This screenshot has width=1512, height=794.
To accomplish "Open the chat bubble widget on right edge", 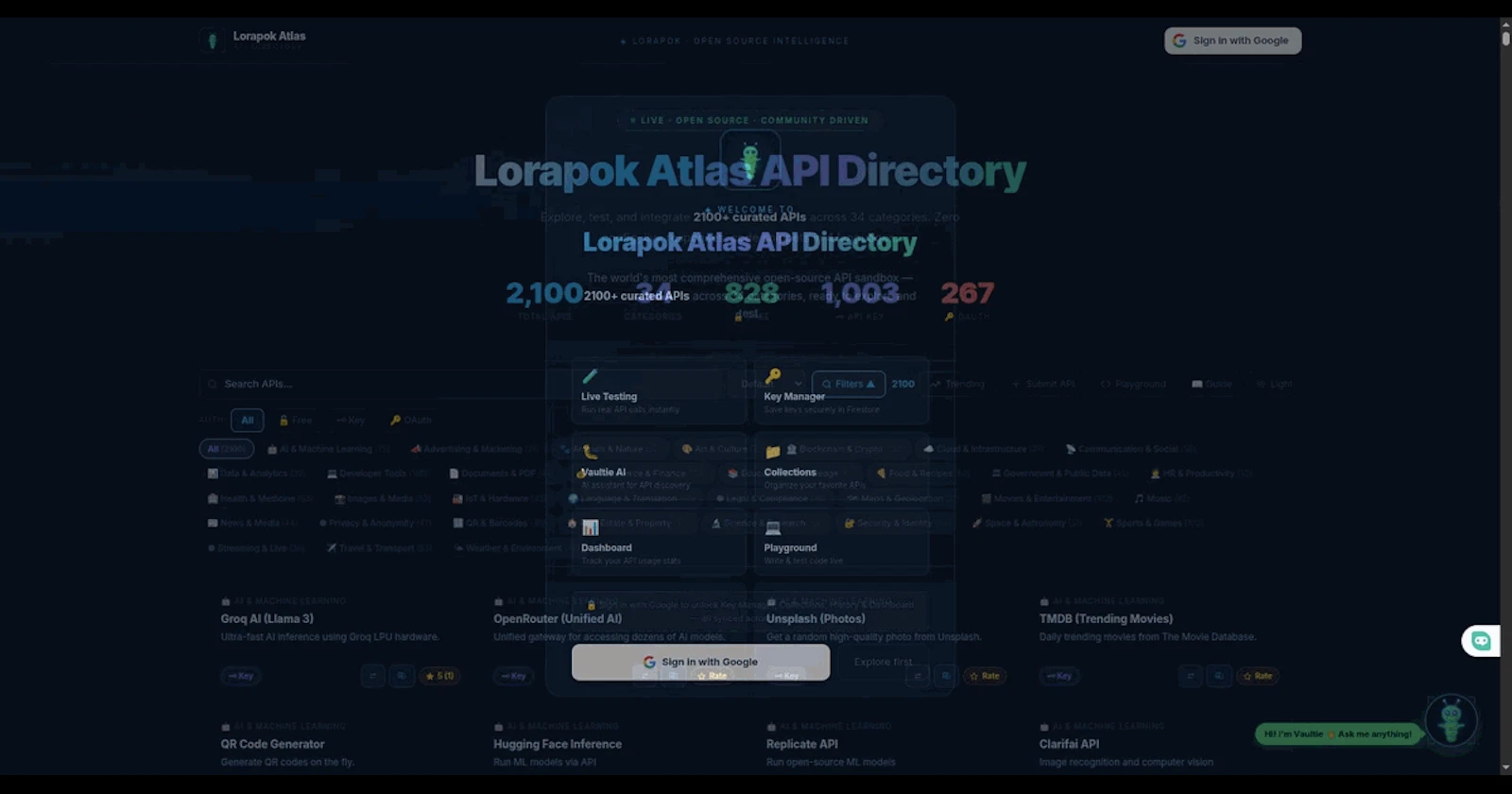I will pos(1481,641).
